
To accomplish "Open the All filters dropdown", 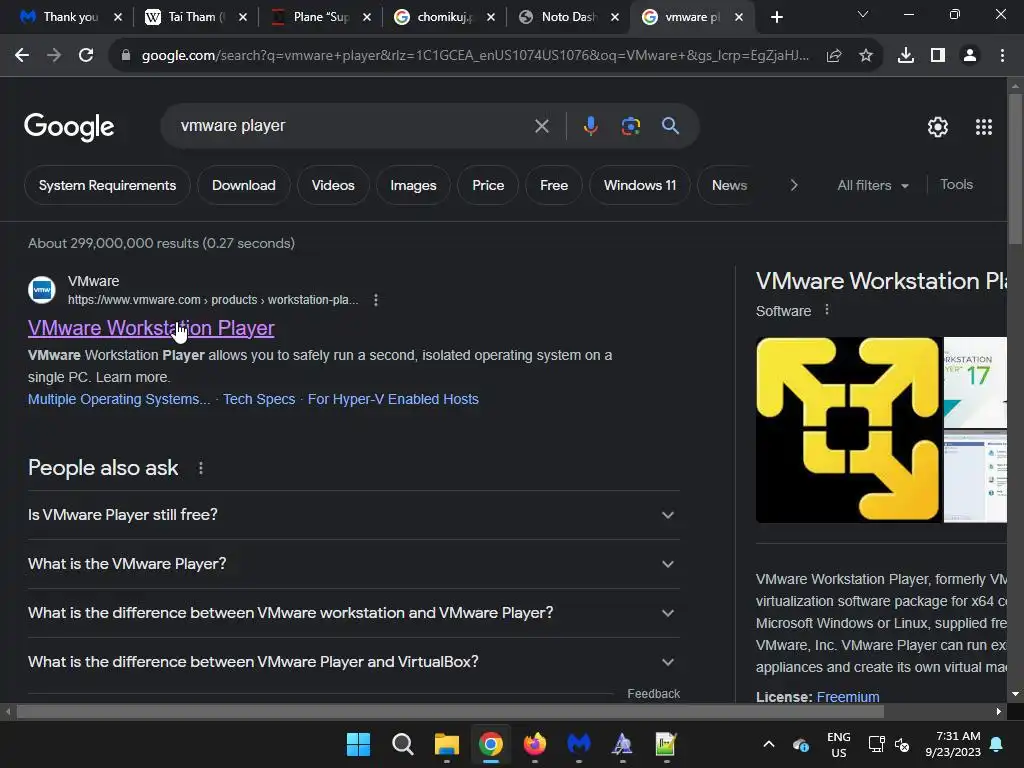I will point(873,185).
